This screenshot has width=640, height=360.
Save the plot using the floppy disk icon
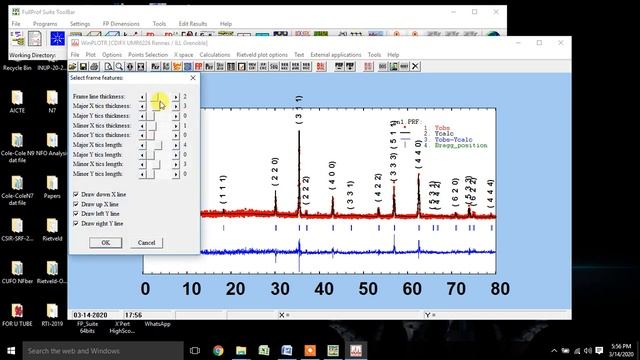point(83,67)
